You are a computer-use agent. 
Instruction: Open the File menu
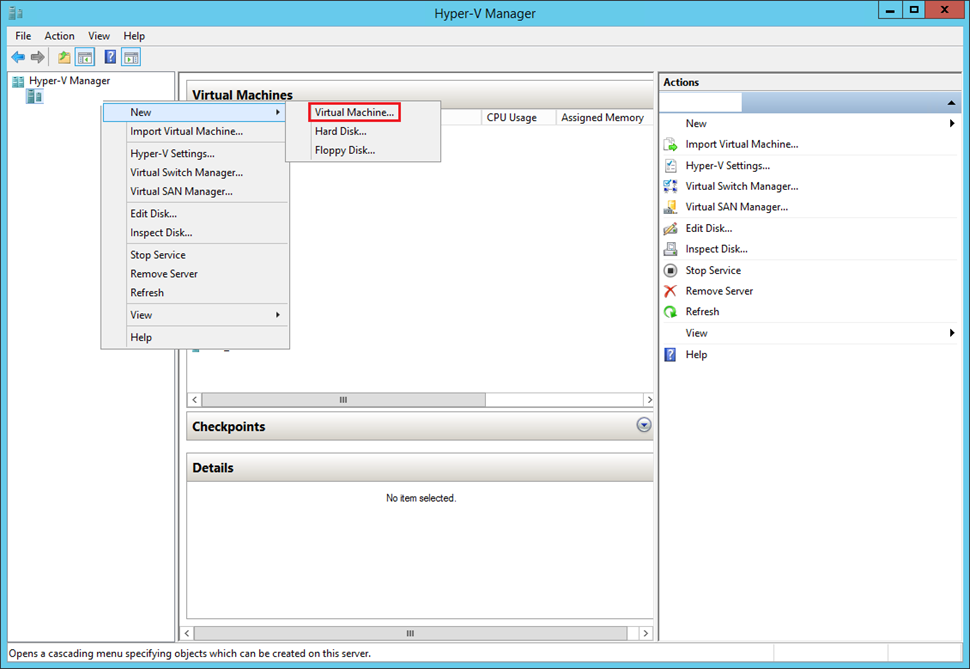(24, 36)
